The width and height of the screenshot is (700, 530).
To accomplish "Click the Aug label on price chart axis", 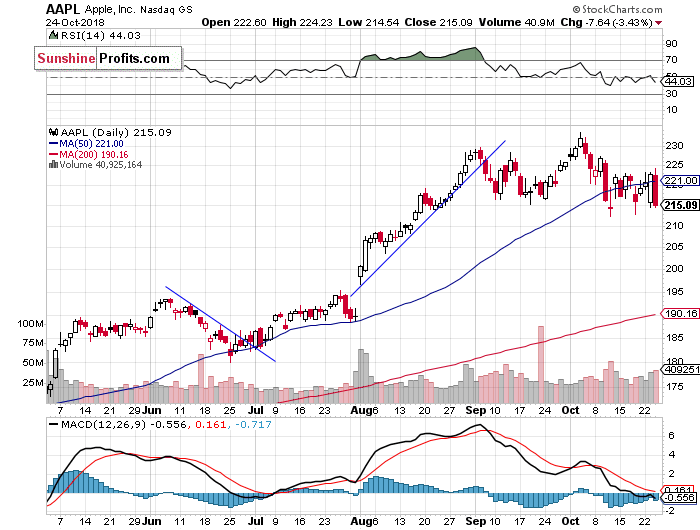I will 361,410.
